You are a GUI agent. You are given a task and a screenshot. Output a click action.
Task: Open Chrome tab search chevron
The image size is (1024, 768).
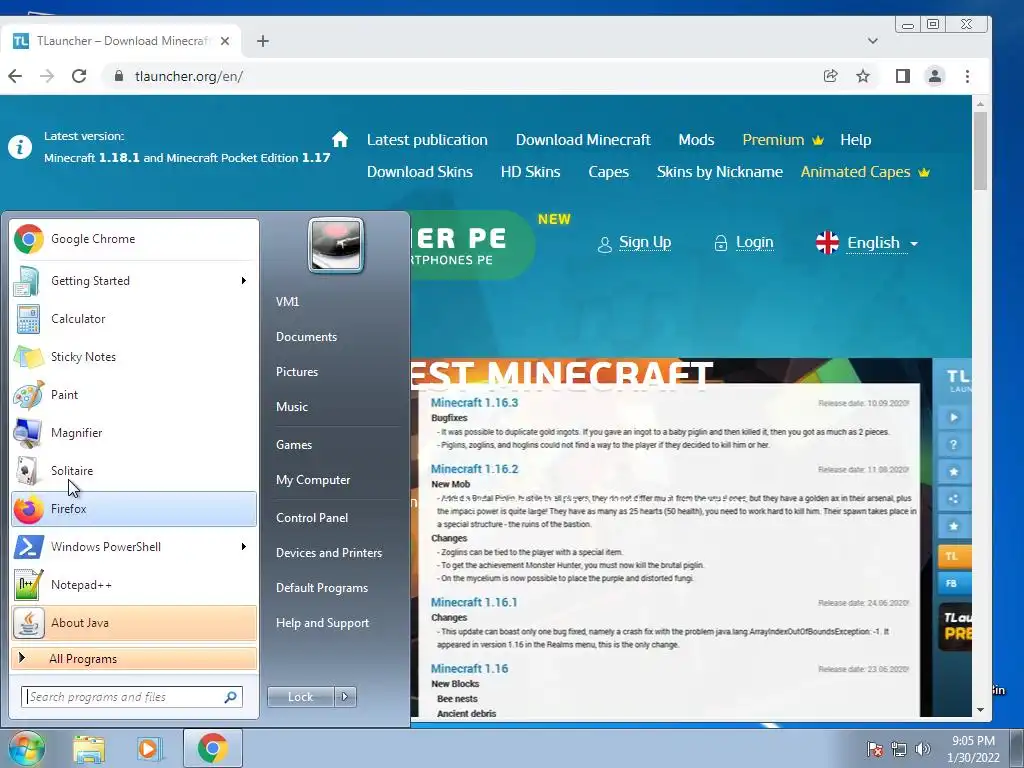(x=872, y=40)
